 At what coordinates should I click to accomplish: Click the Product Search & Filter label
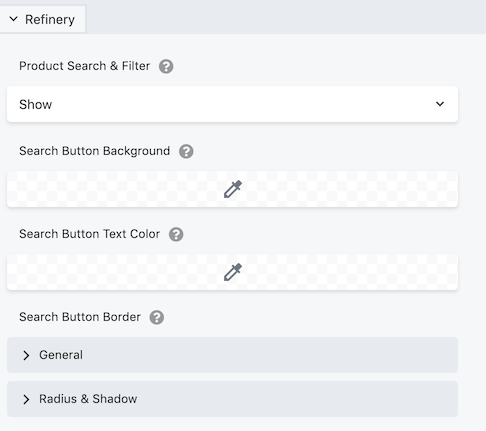[84, 66]
